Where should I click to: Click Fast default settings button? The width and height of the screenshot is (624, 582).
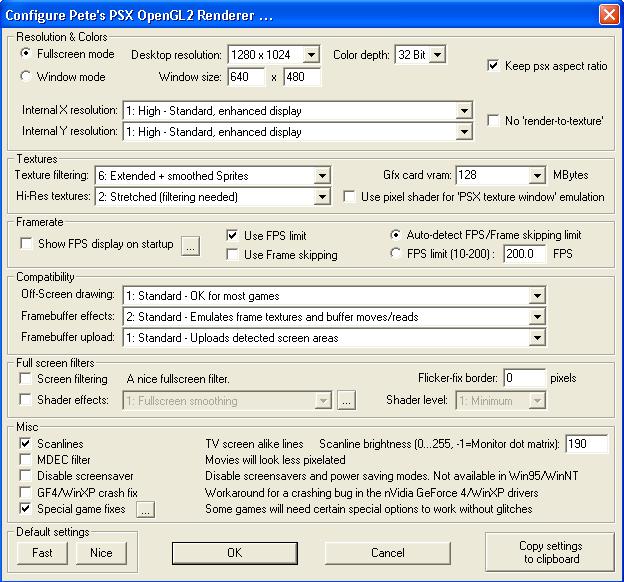click(42, 553)
